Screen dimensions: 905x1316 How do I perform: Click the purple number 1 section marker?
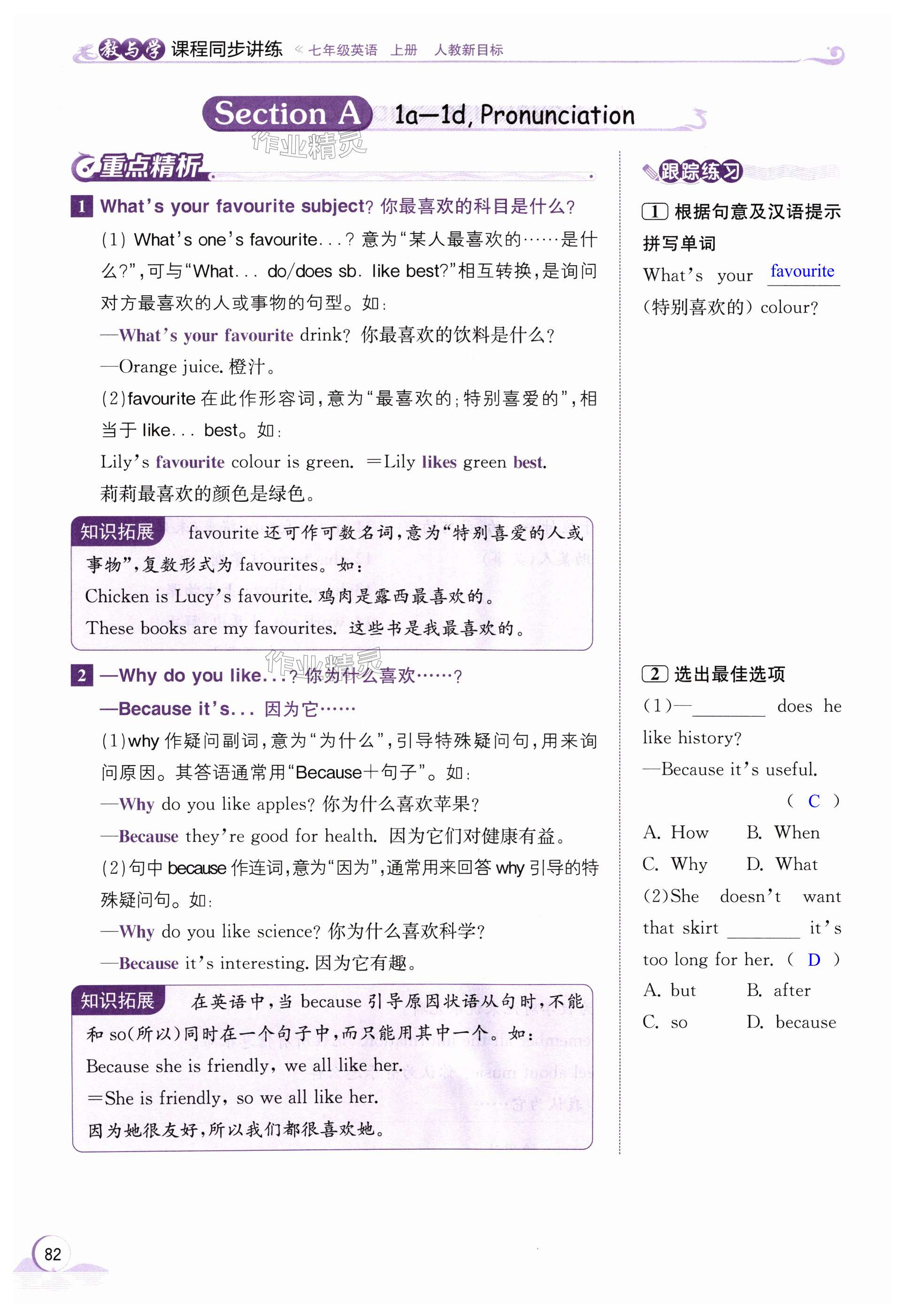point(82,207)
